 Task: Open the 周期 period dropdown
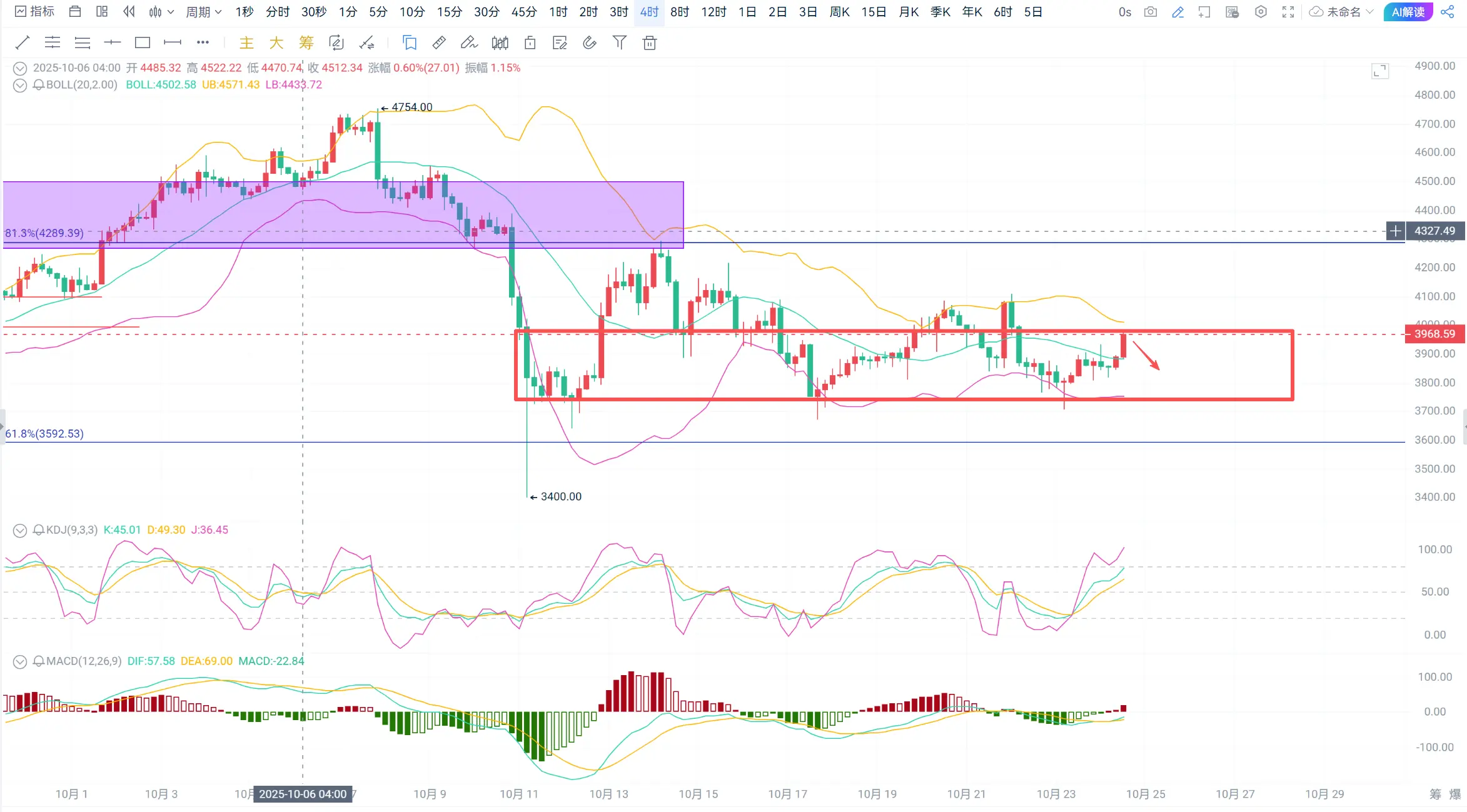[204, 12]
